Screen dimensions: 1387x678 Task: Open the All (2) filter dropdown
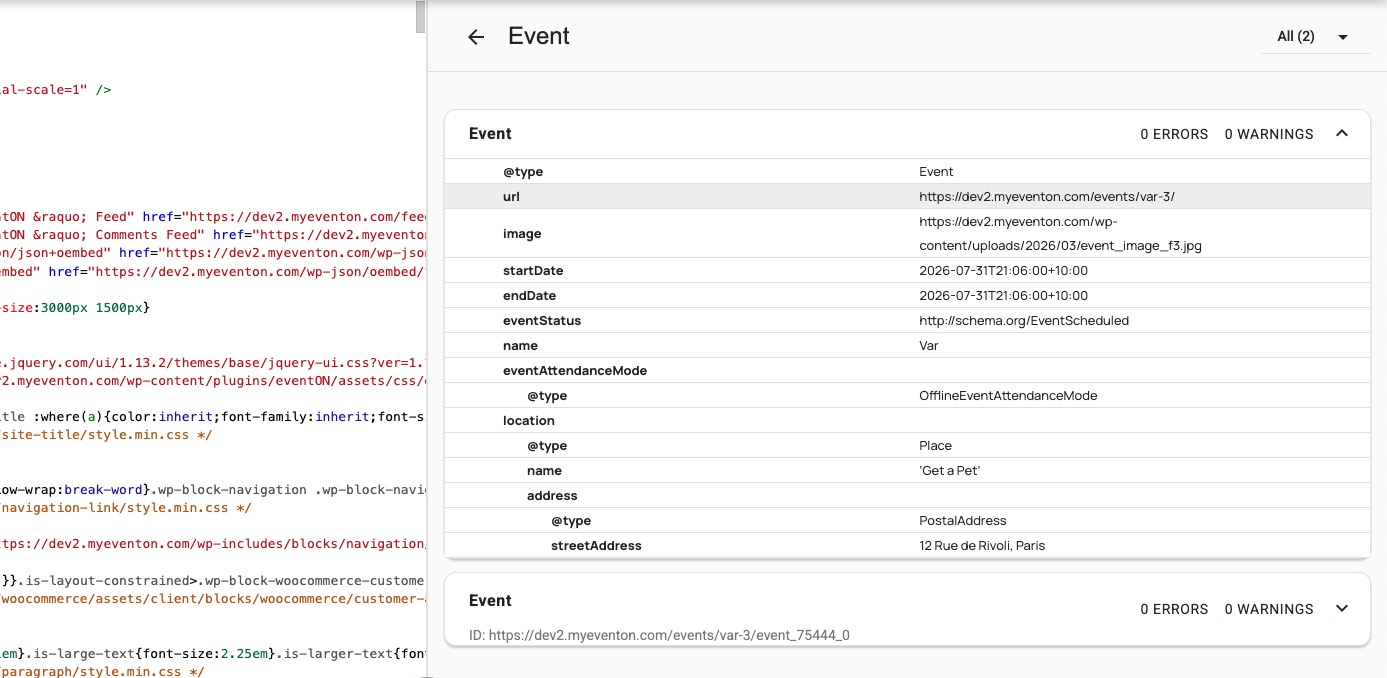pyautogui.click(x=1313, y=37)
